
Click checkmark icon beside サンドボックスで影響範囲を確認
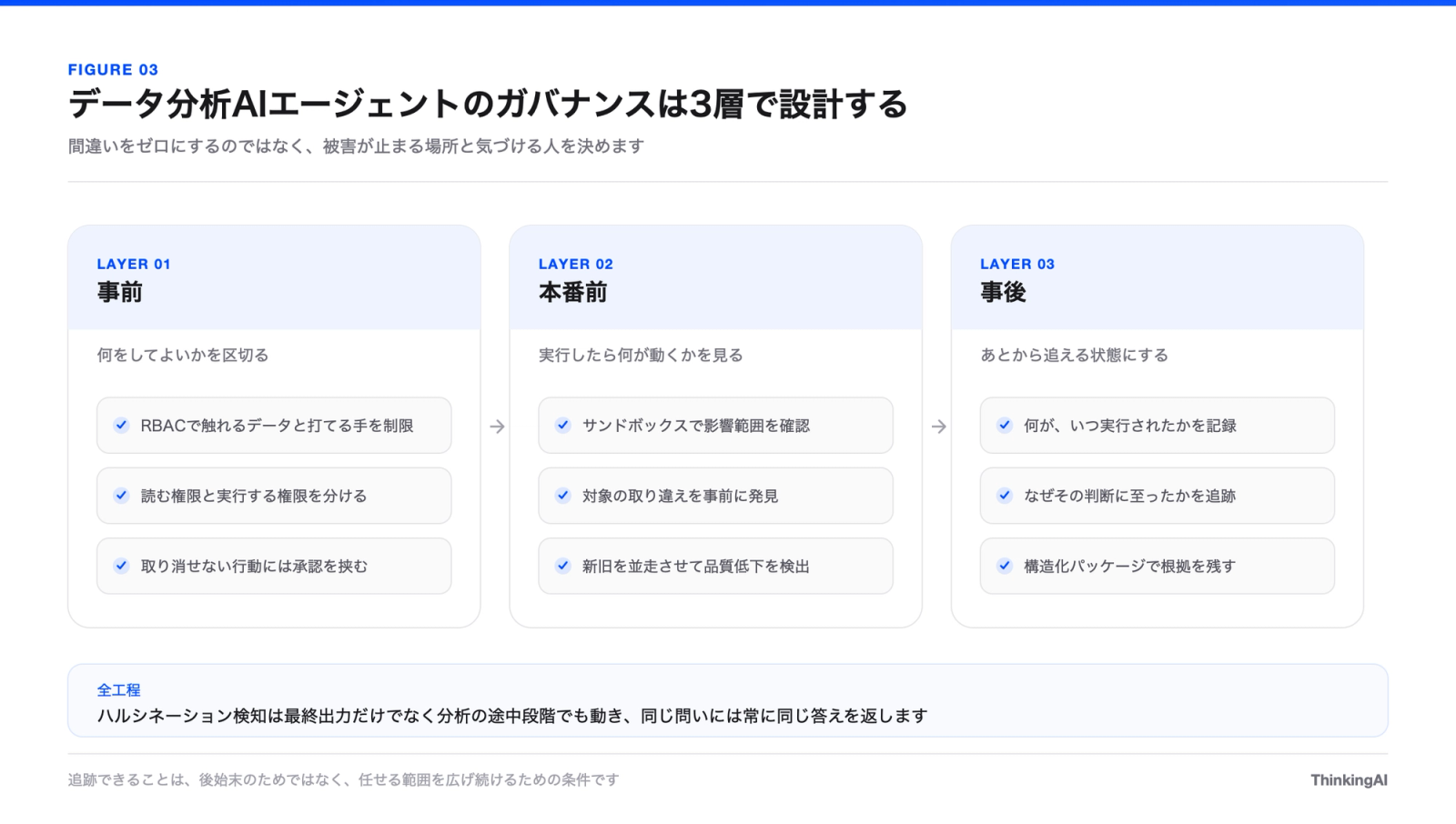pos(563,425)
